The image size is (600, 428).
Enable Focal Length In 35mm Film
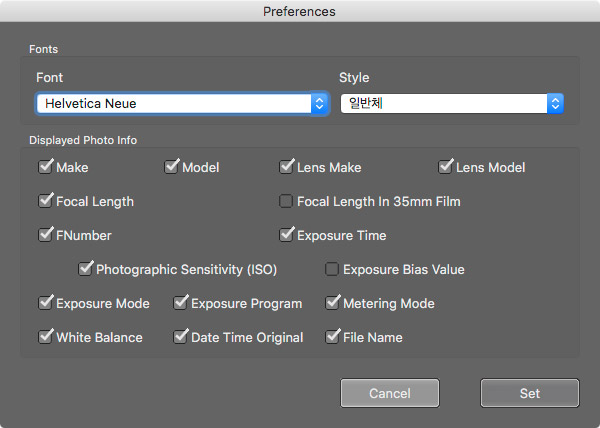point(287,201)
